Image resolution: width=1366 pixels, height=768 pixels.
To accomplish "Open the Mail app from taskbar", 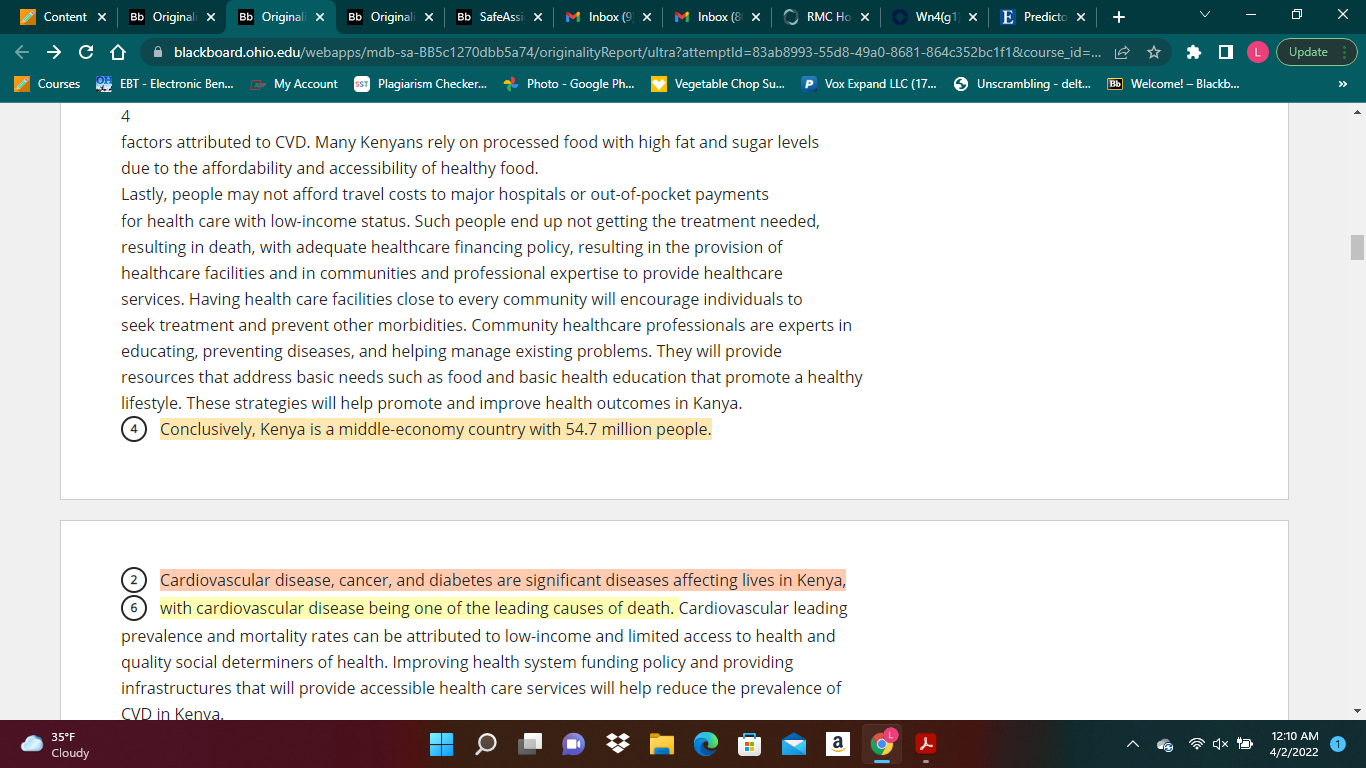I will click(x=794, y=744).
